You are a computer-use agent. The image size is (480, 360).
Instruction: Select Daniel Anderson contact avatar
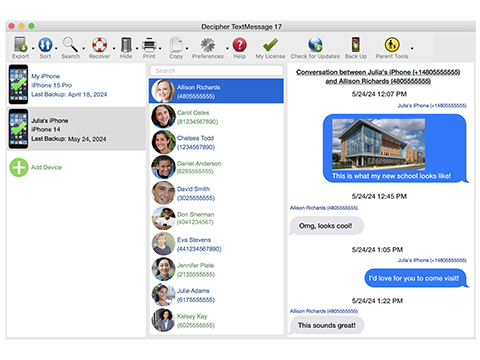point(163,167)
